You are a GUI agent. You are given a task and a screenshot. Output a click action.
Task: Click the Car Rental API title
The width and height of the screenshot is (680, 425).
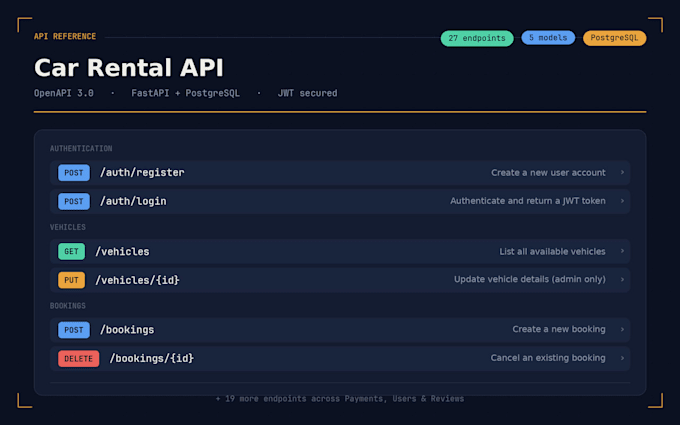pyautogui.click(x=129, y=68)
